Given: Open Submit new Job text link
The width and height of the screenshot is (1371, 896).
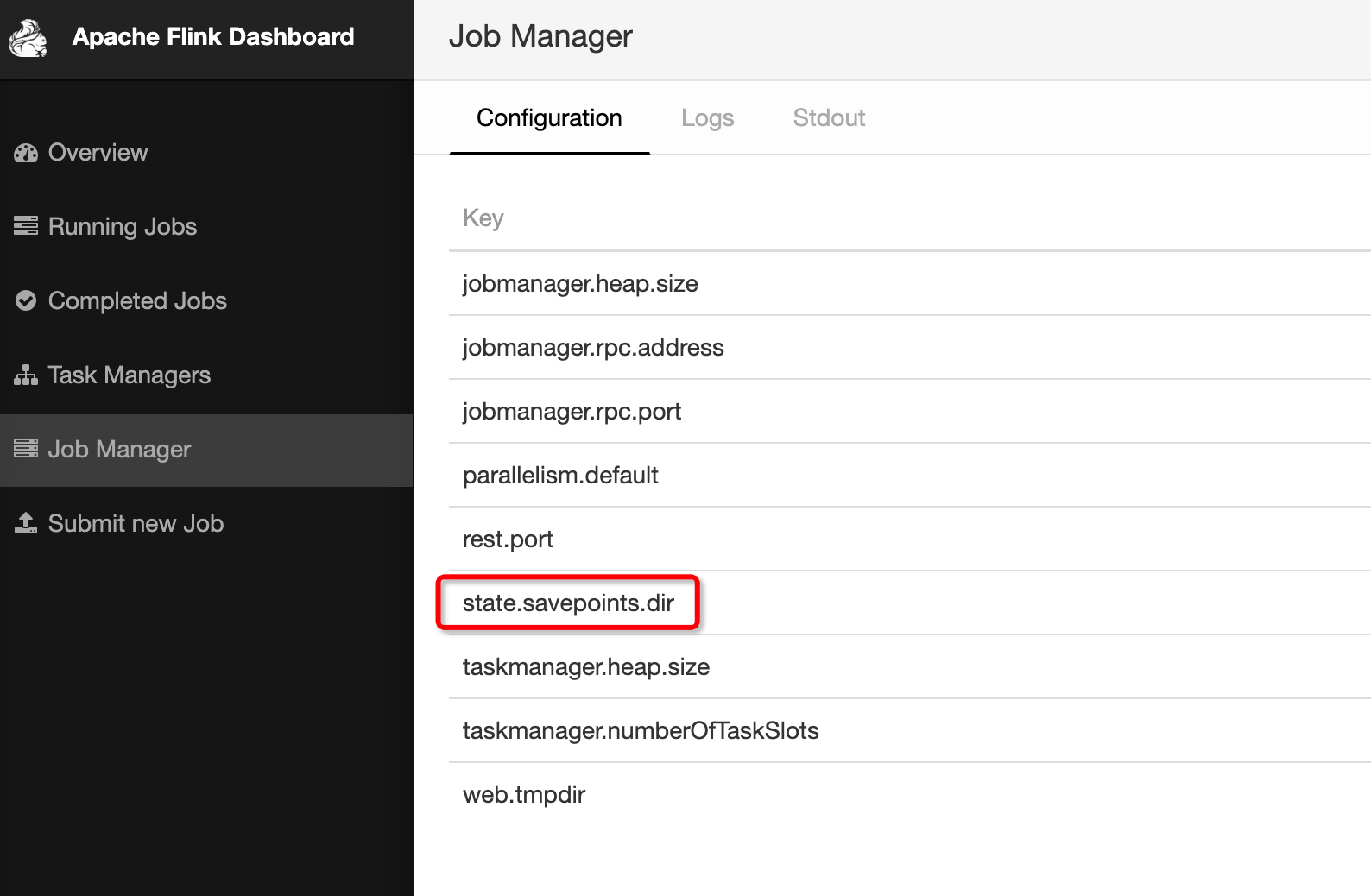Looking at the screenshot, I should 136,524.
